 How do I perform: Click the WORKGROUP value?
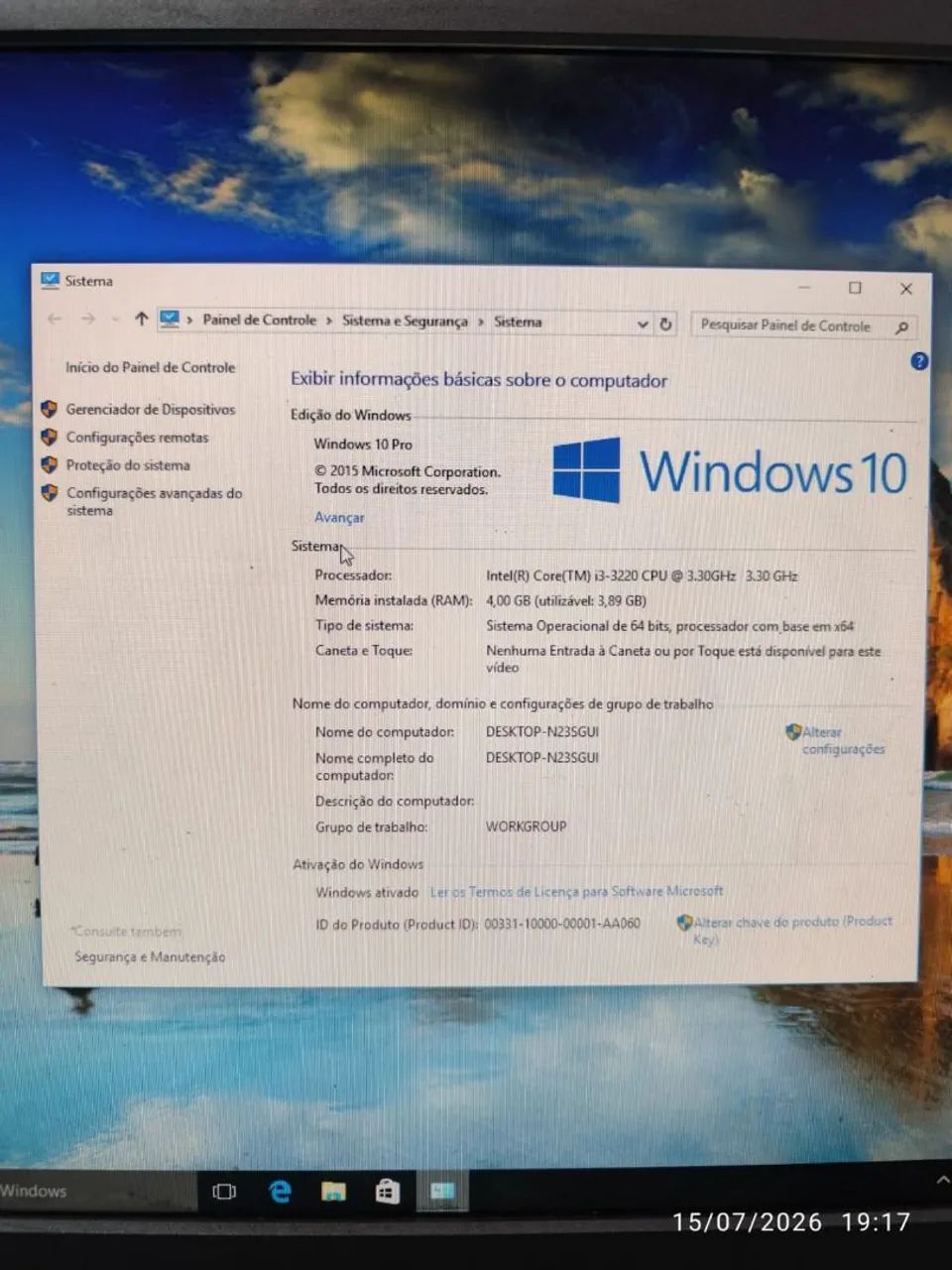pos(527,826)
